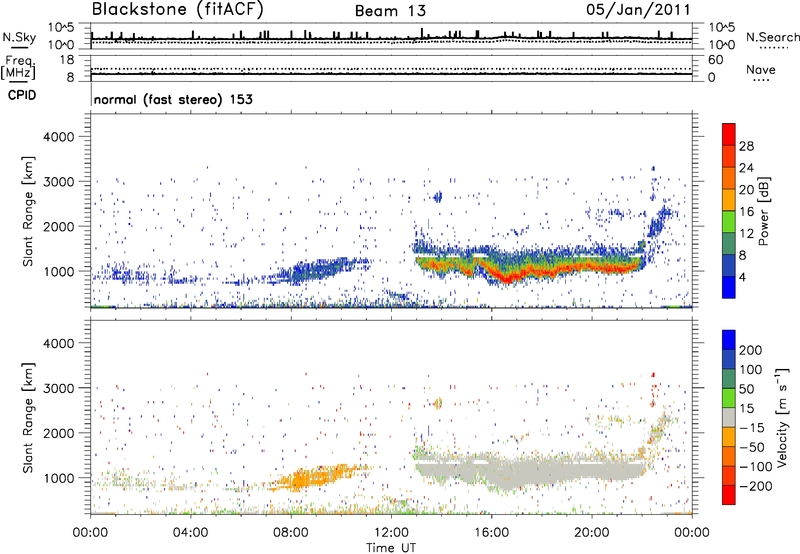Select "Slant Range [km]" label of power panel

click(28, 211)
